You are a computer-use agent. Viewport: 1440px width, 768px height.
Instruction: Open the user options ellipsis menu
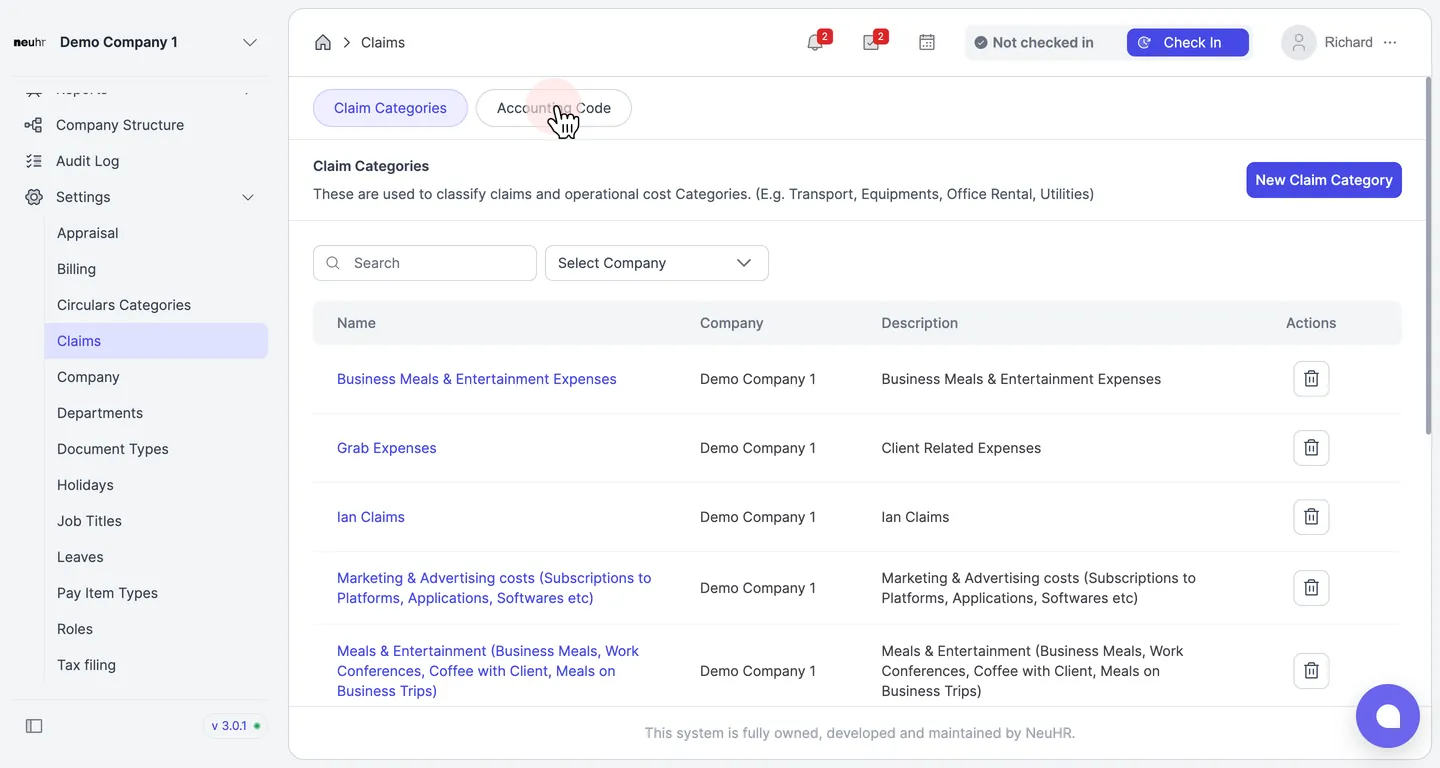1390,43
